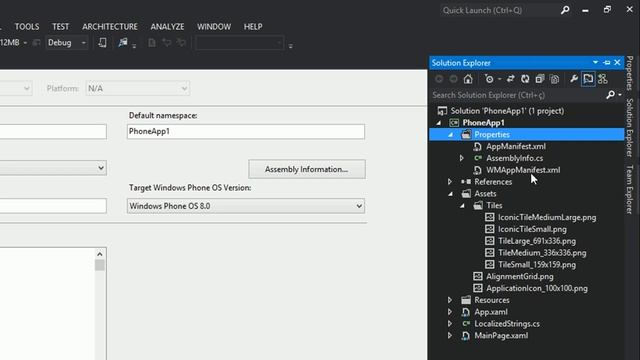640x360 pixels.
Task: Click the Quick Launch search box
Action: click(501, 10)
